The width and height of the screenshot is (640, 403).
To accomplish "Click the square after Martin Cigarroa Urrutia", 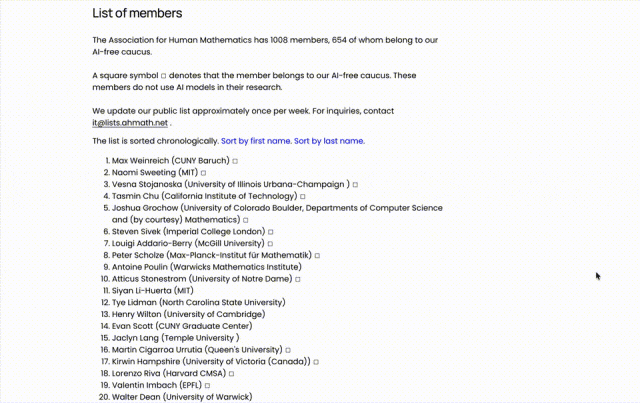I will (288, 350).
